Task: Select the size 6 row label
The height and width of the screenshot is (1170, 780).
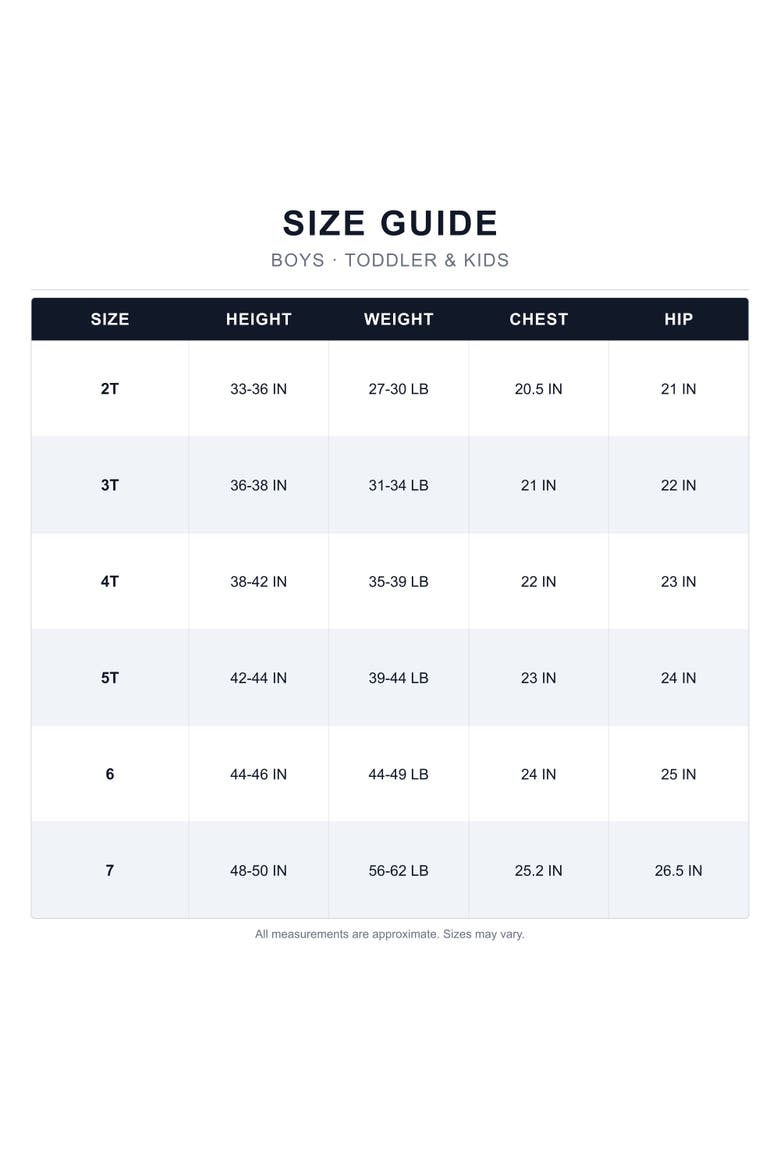Action: point(110,774)
